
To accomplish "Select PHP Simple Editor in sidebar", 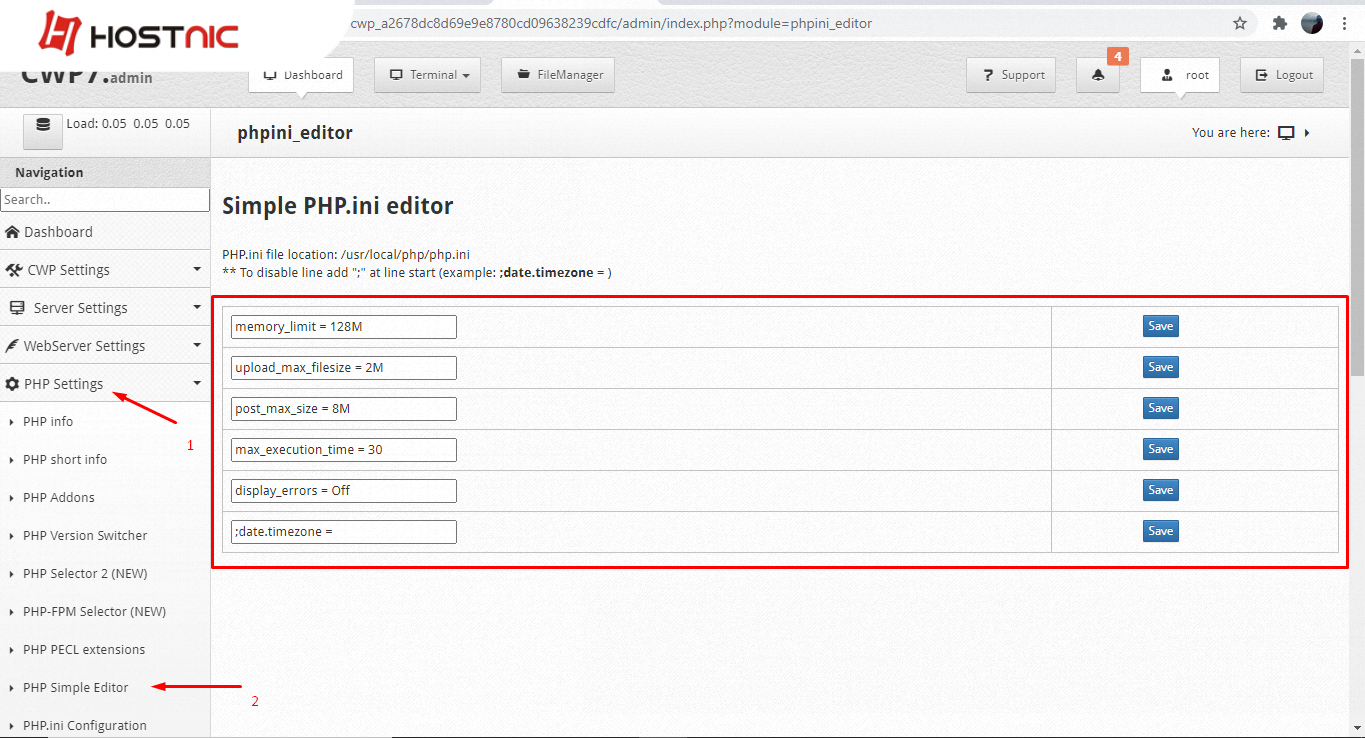I will coord(76,688).
